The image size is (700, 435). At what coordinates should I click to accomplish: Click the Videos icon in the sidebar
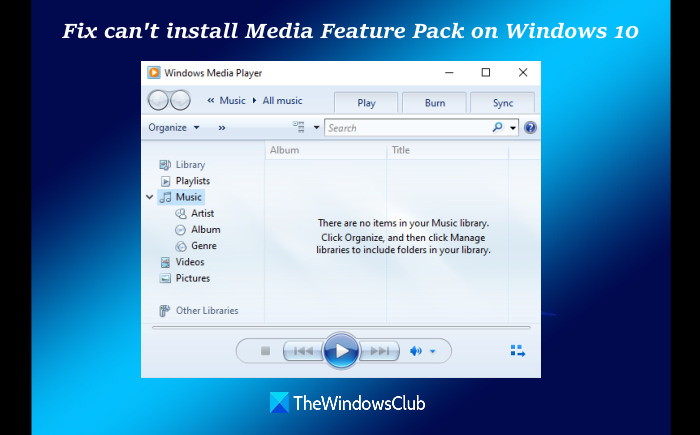165,262
